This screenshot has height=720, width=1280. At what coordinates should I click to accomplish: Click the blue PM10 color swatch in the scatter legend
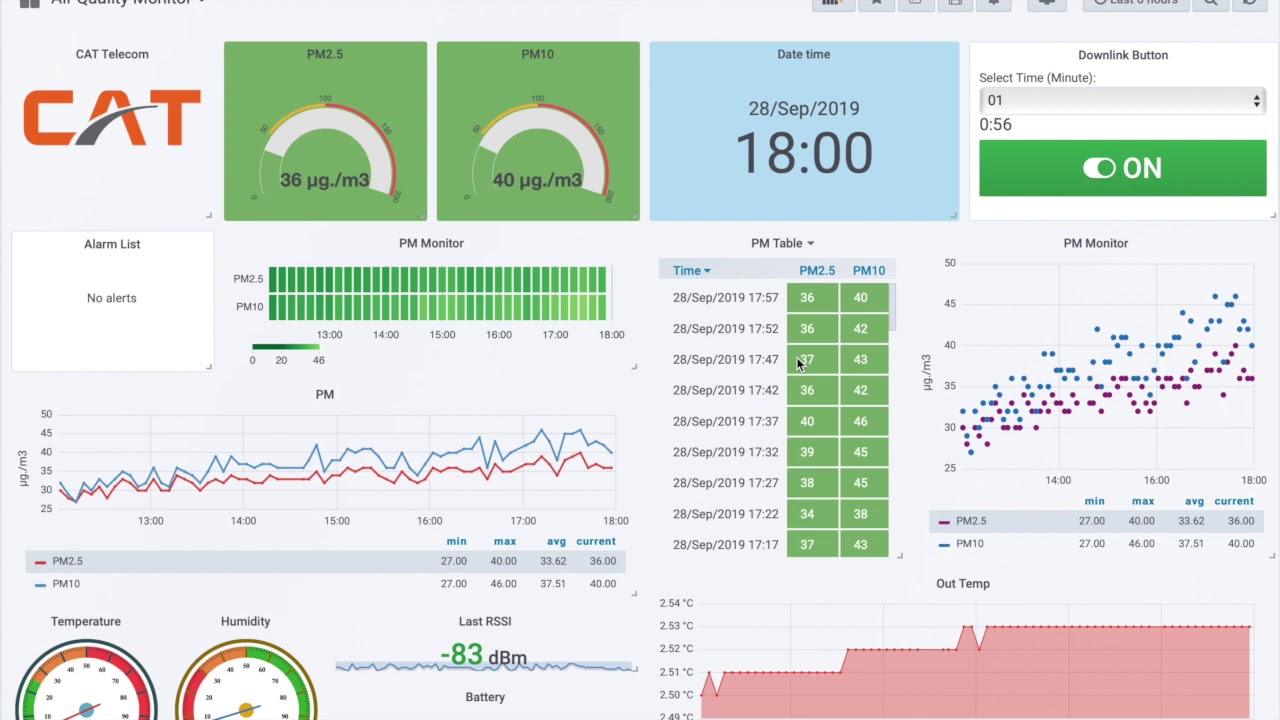944,545
